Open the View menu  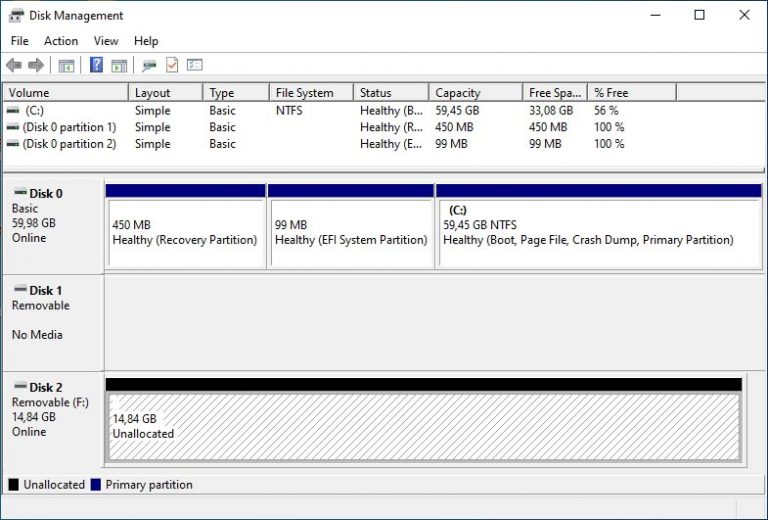click(106, 41)
